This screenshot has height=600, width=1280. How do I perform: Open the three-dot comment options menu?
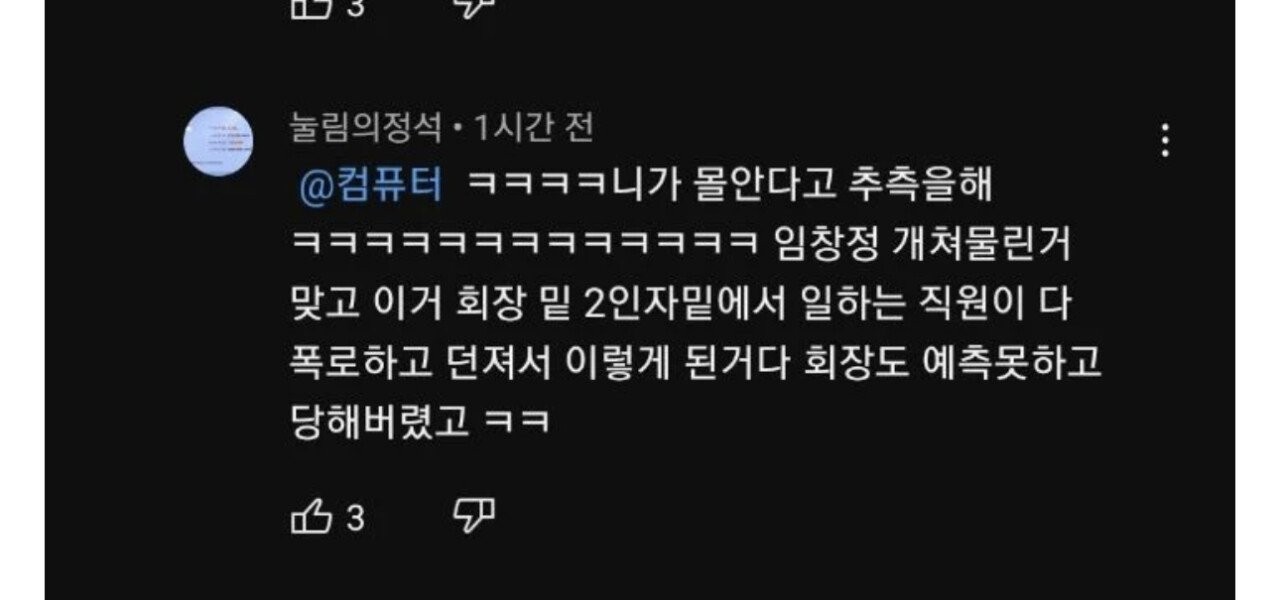pos(1165,141)
